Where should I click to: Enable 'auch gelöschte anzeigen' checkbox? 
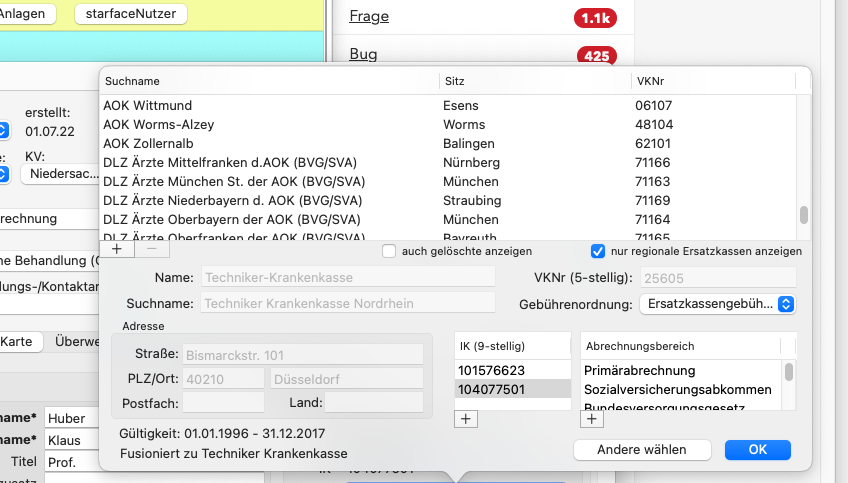coord(389,251)
